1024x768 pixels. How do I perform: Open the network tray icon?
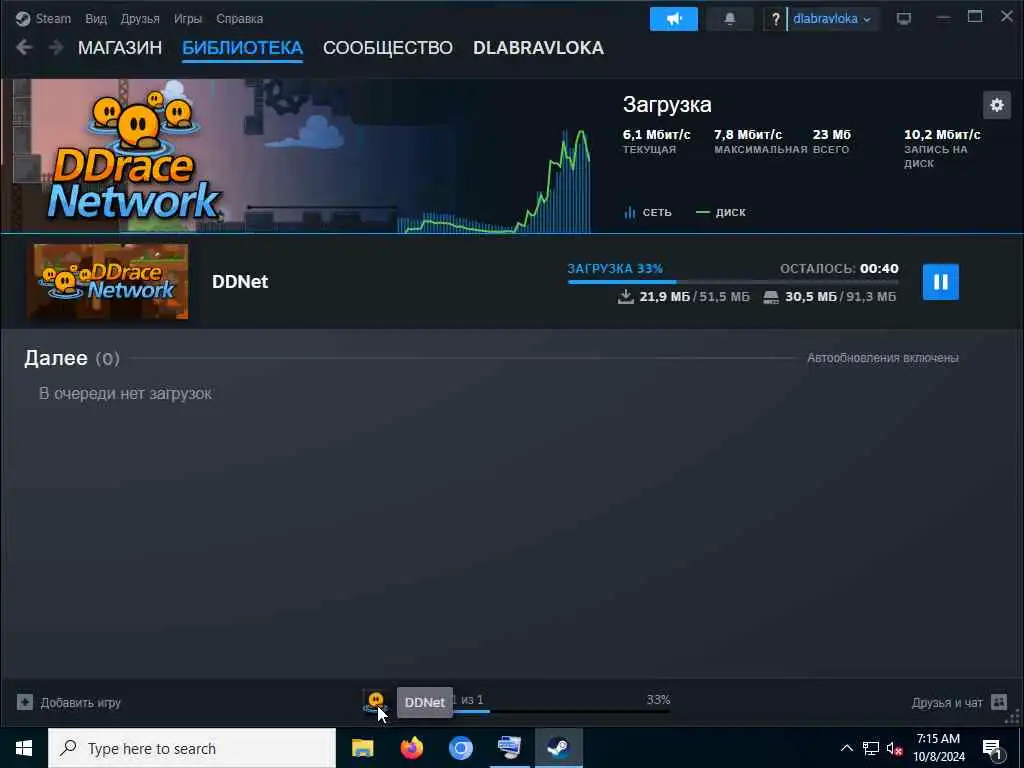click(871, 748)
